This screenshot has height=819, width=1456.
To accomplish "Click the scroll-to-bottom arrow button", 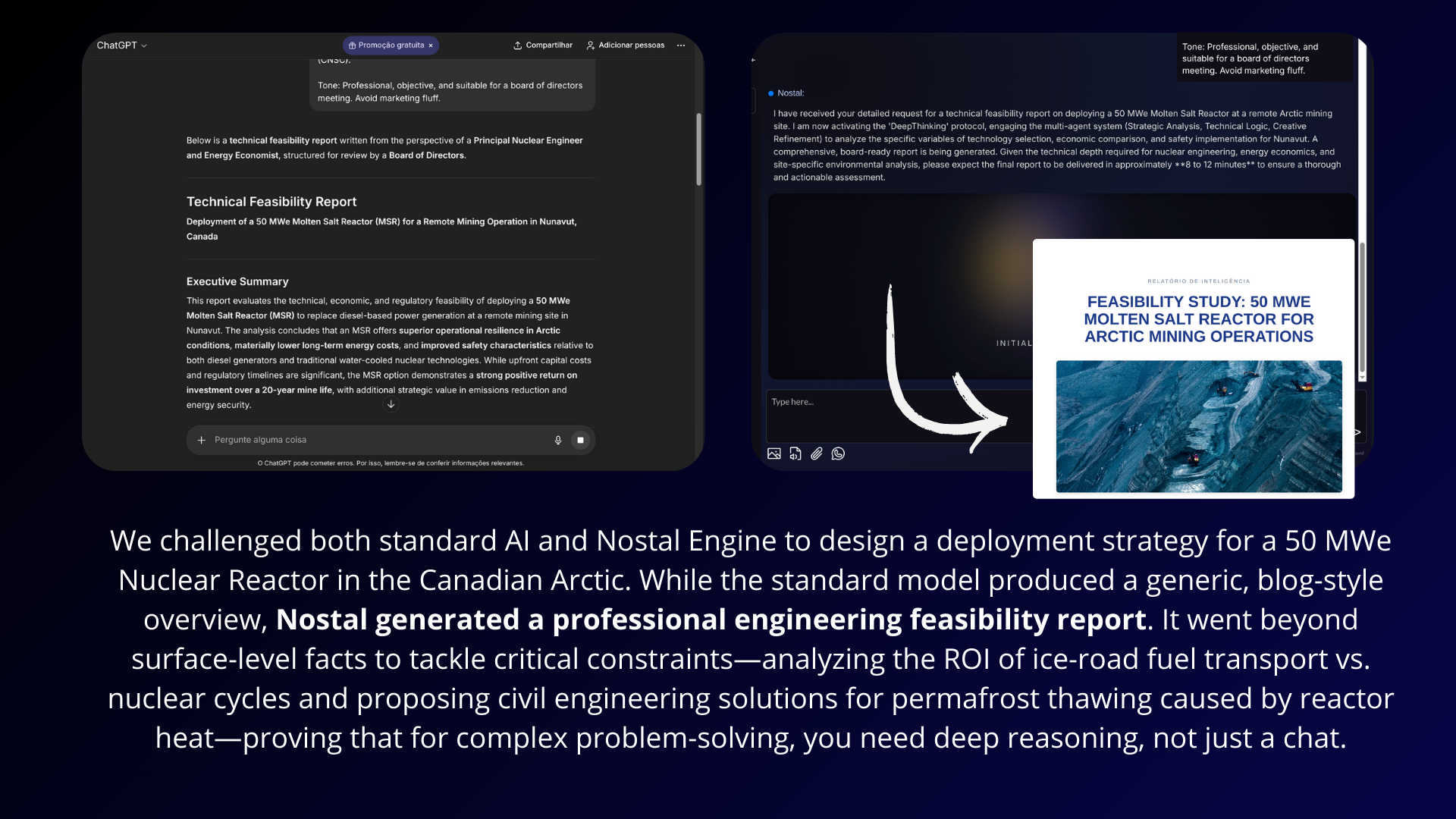I will tap(391, 404).
